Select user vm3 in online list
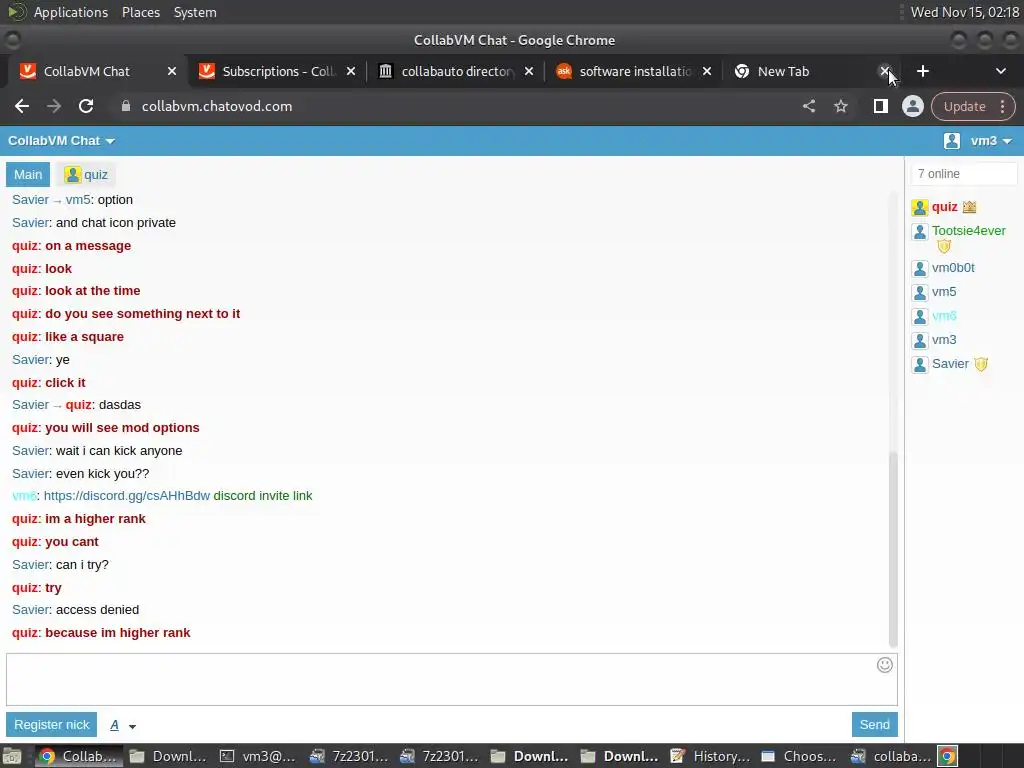This screenshot has width=1024, height=768. pyautogui.click(x=944, y=340)
